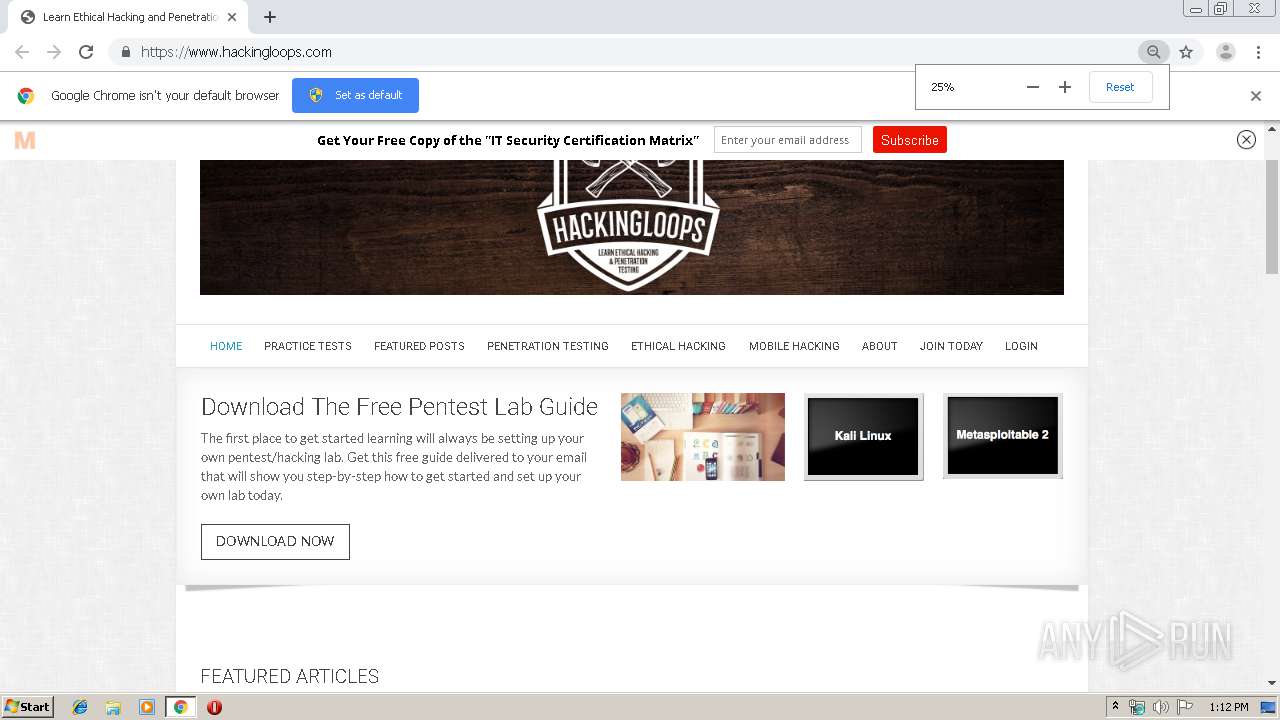The height and width of the screenshot is (720, 1280).
Task: Open the HOME menu item
Action: pyautogui.click(x=226, y=346)
